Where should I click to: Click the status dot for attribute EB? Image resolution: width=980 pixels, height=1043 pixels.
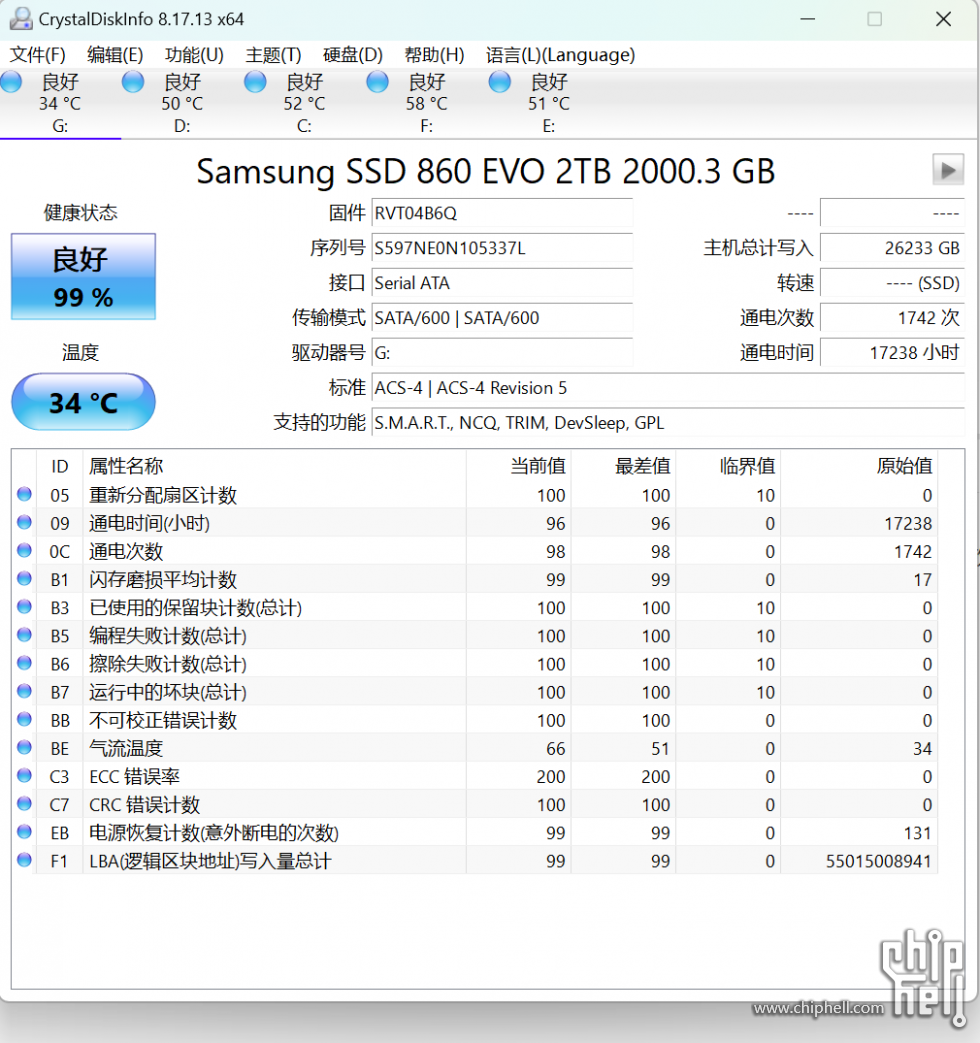click(25, 831)
